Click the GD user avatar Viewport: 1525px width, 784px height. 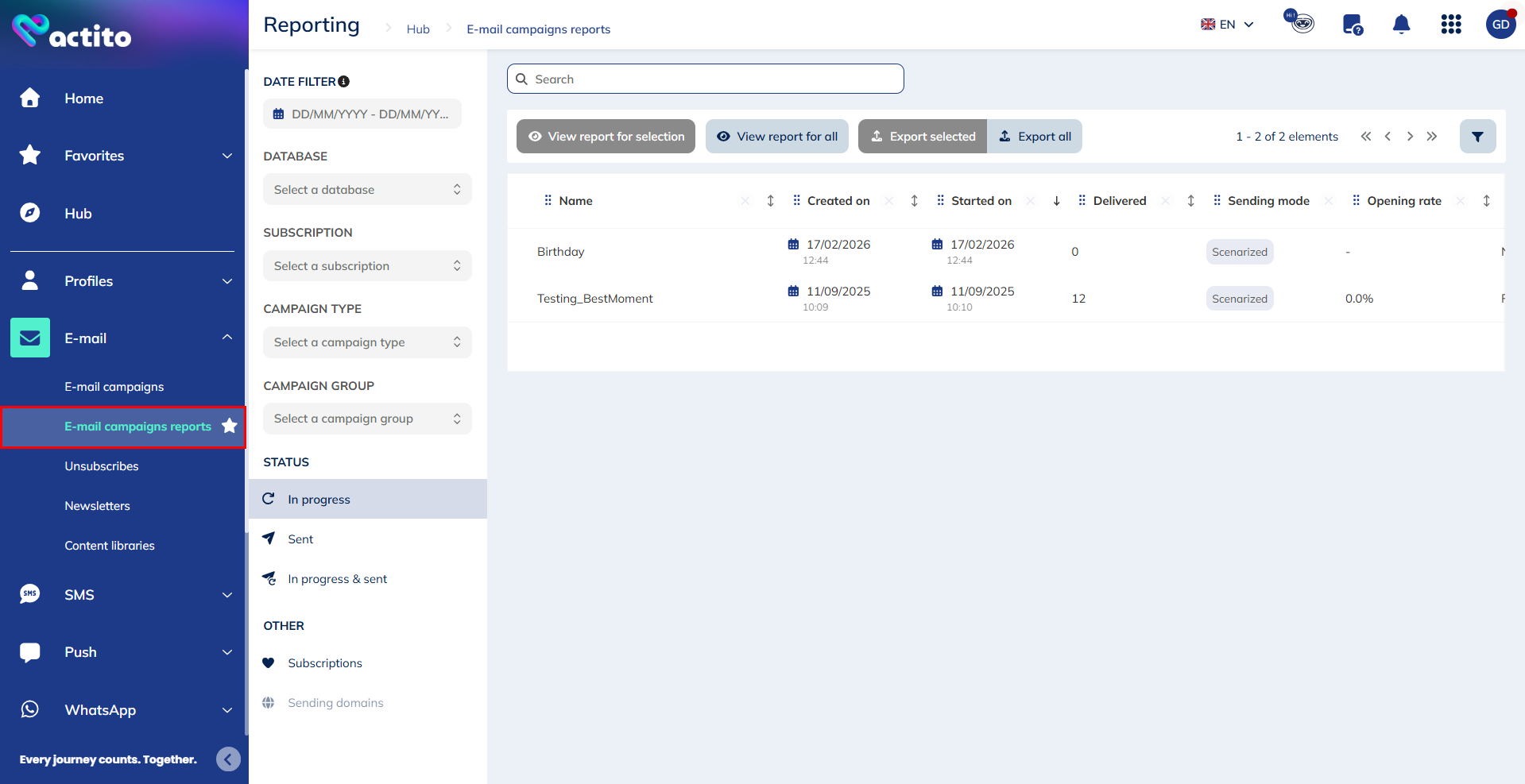coord(1500,25)
